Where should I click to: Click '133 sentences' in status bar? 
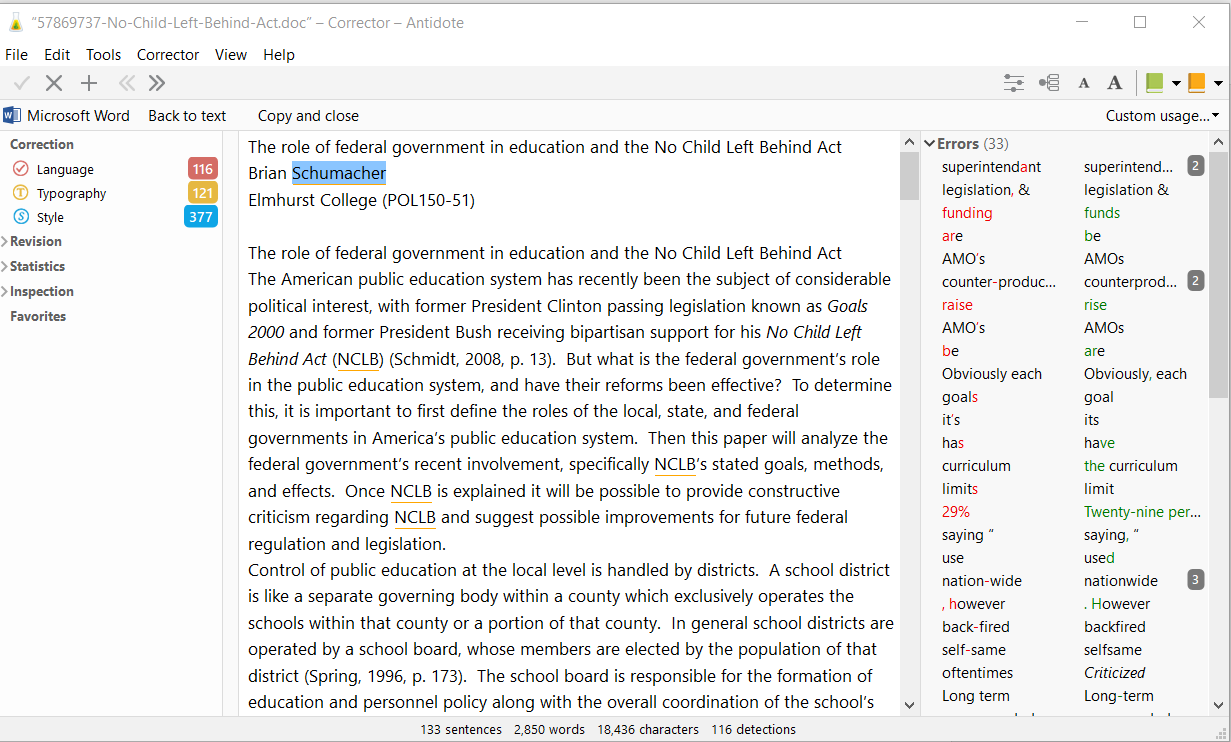click(461, 730)
